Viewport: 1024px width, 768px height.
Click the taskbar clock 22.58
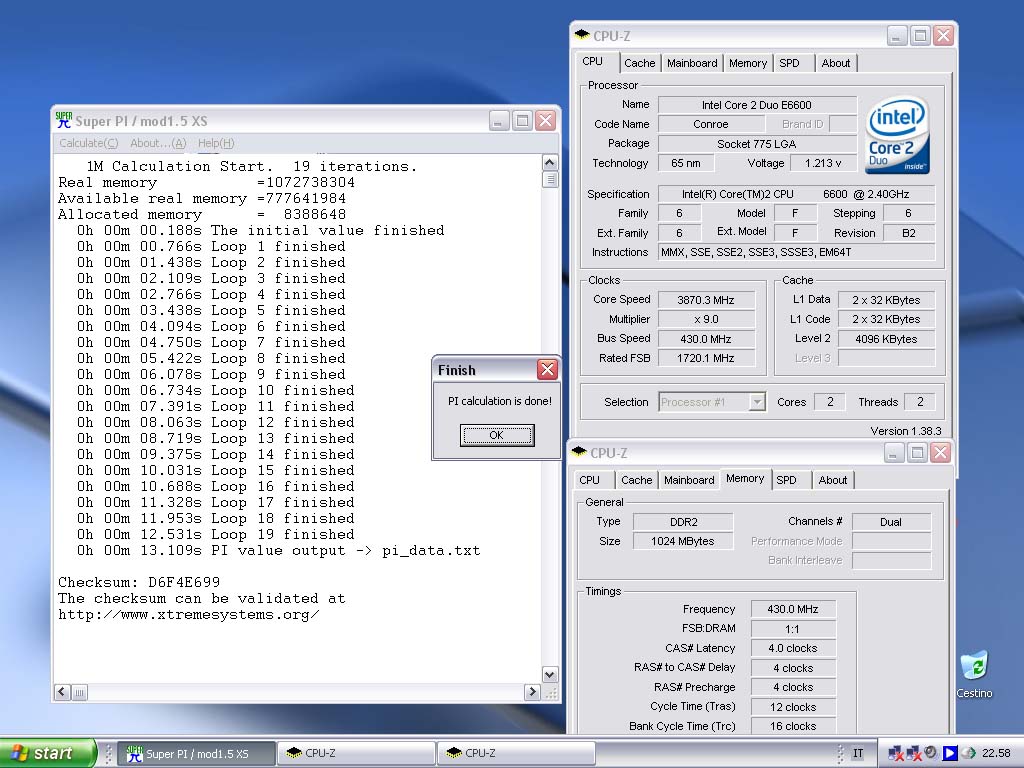(x=996, y=753)
